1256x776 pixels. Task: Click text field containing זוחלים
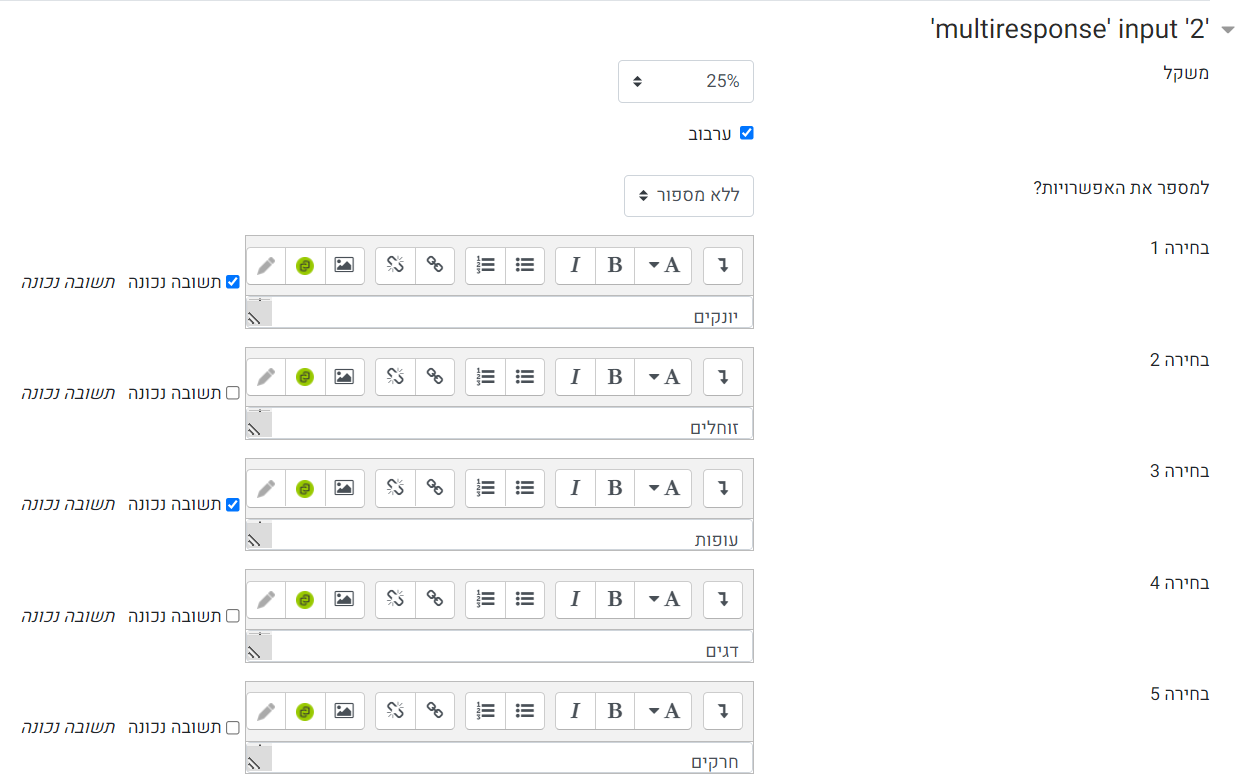pyautogui.click(x=499, y=423)
